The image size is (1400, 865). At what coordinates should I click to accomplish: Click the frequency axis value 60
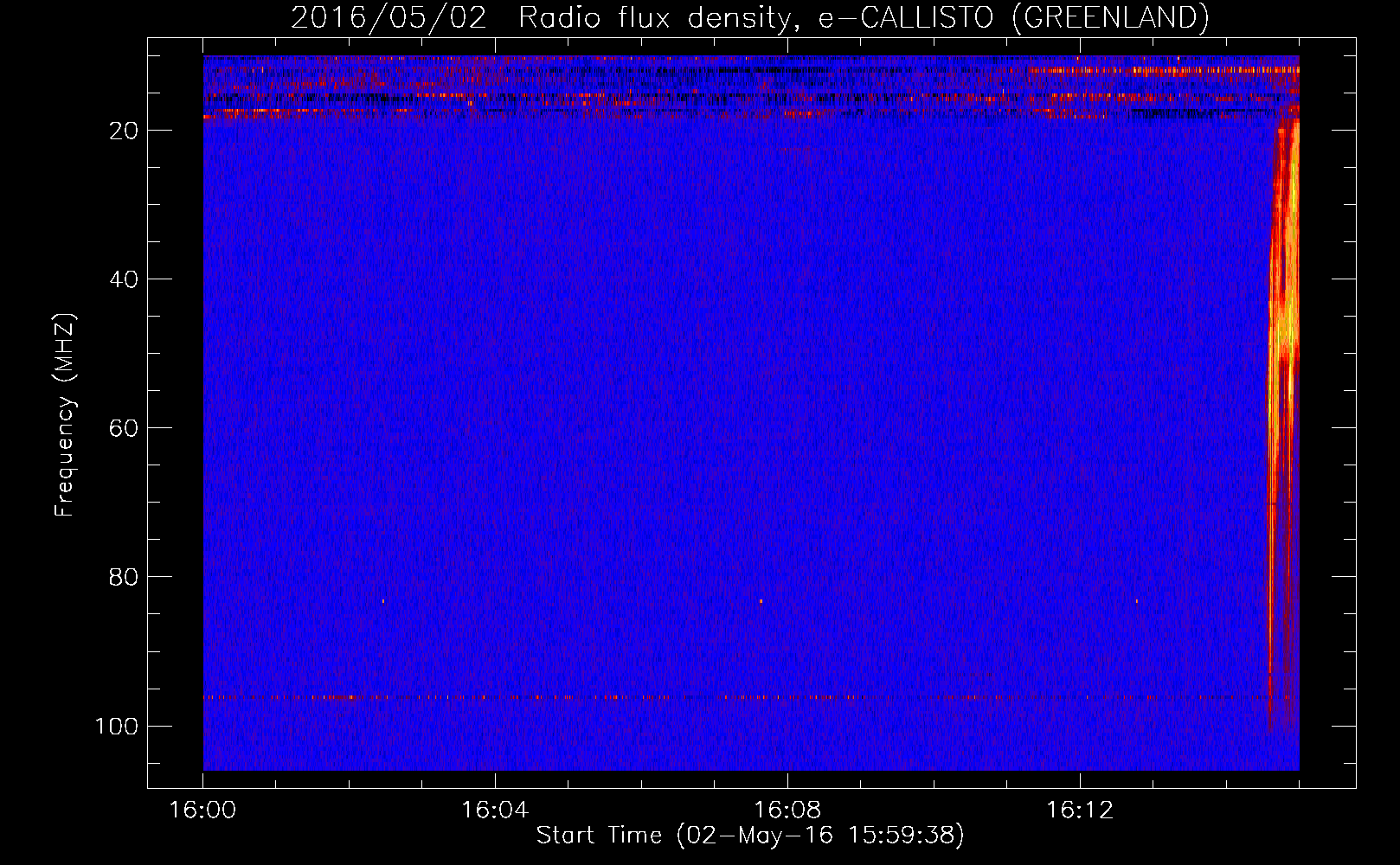click(125, 428)
